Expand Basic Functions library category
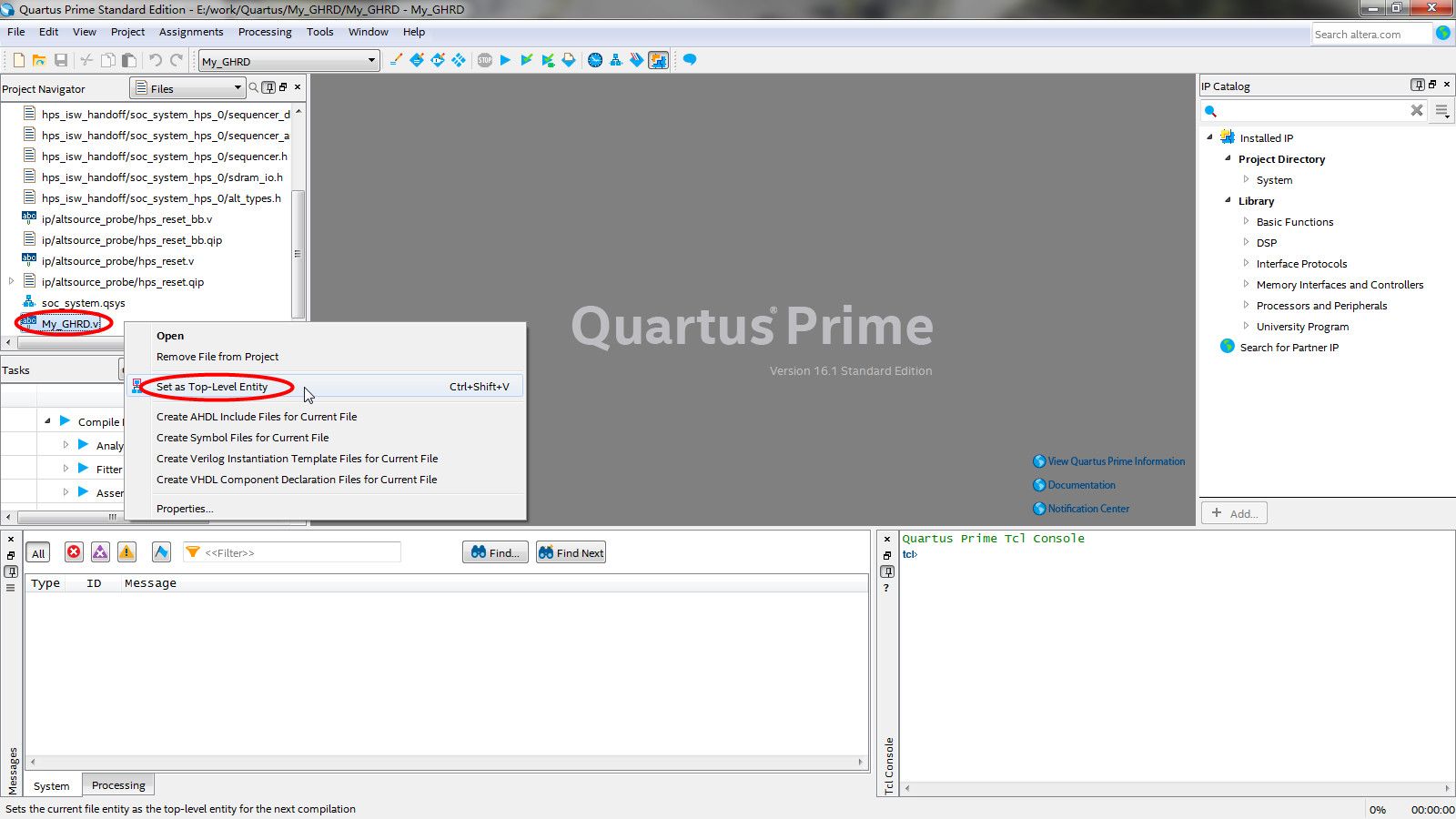The height and width of the screenshot is (819, 1456). tap(1246, 221)
